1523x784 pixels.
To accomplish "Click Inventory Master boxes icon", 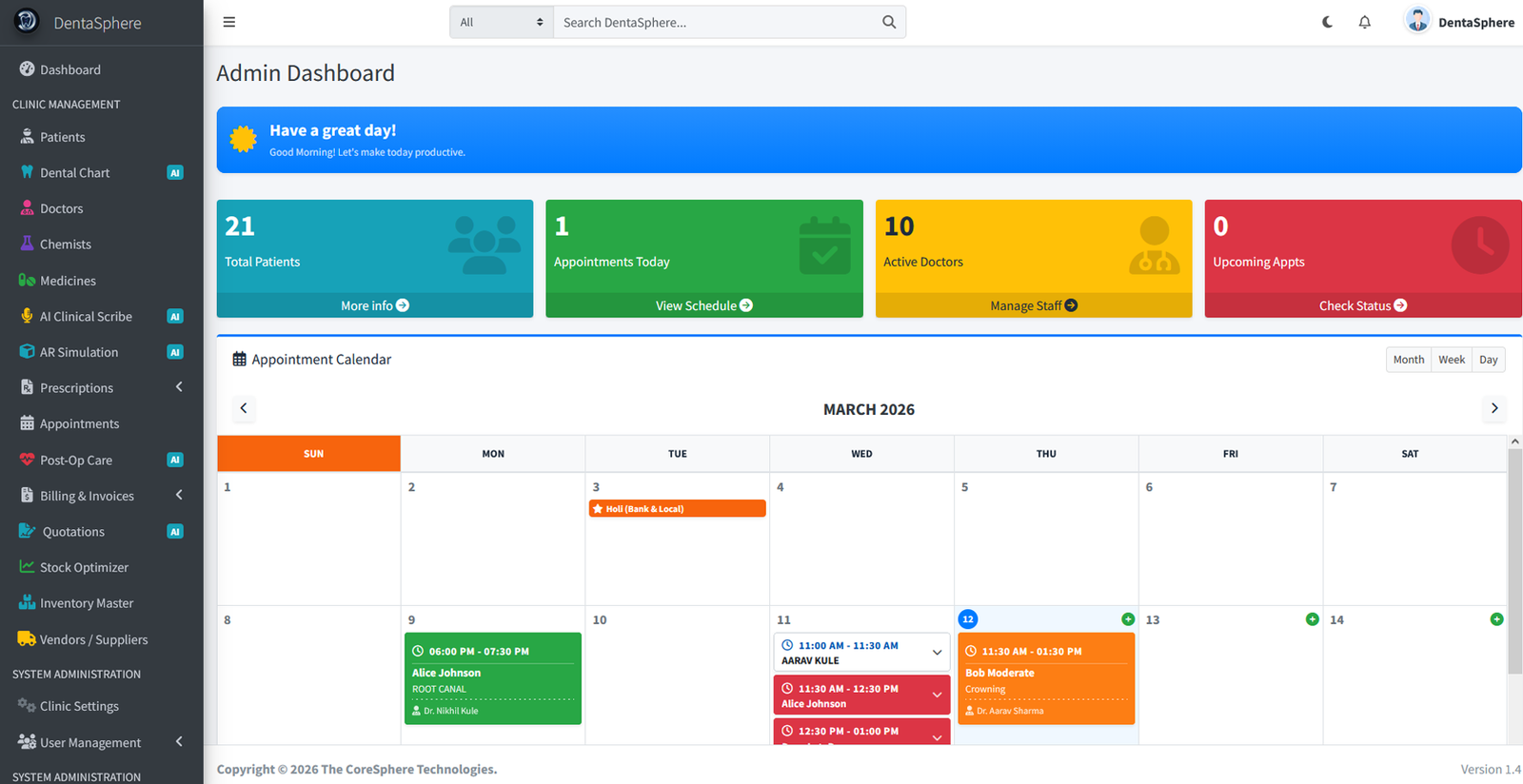I will point(27,602).
